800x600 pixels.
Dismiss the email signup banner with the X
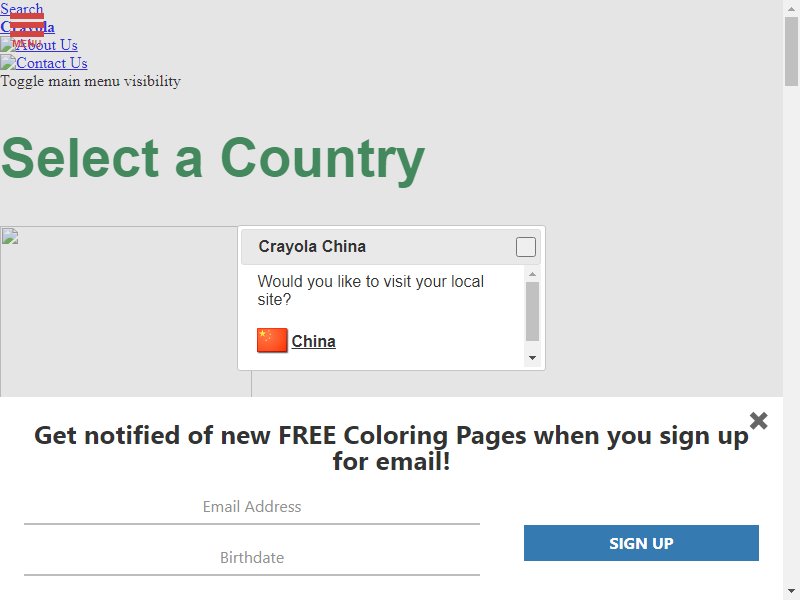[759, 420]
